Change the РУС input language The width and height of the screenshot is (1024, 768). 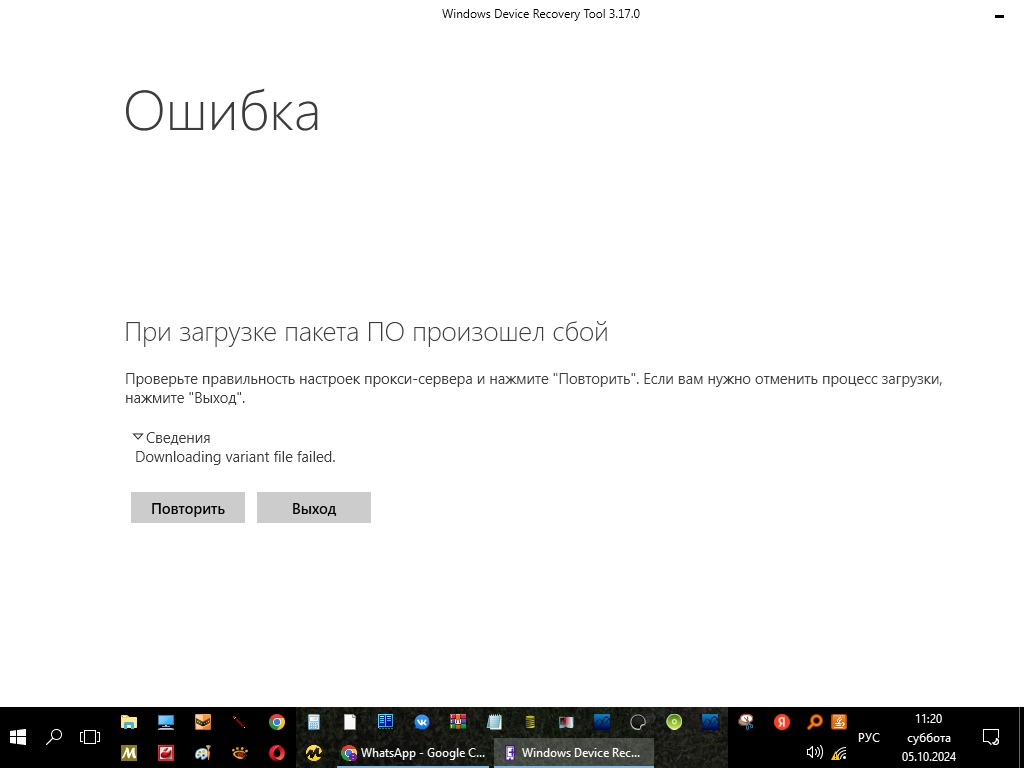[869, 737]
